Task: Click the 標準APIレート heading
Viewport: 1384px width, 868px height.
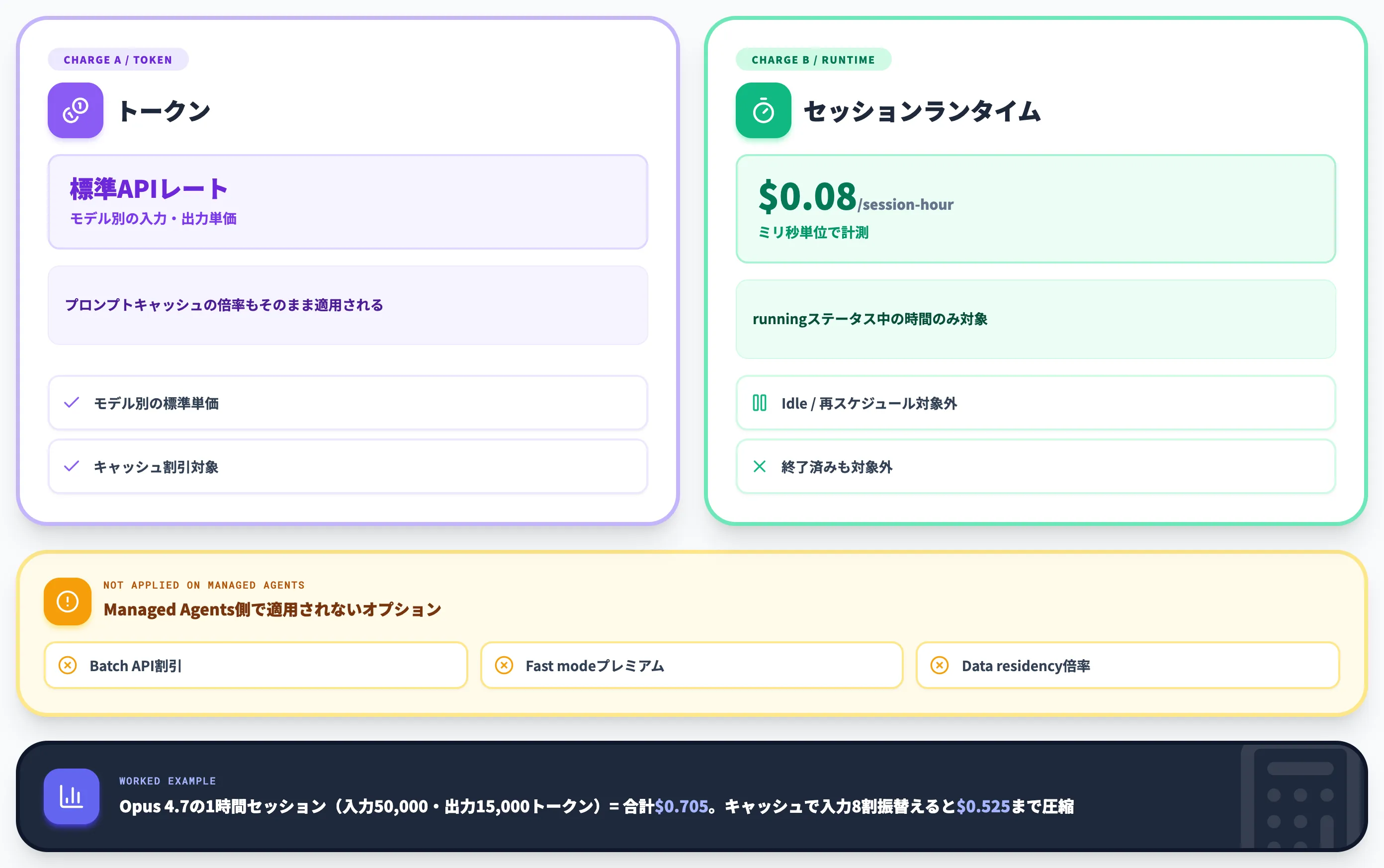Action: pos(149,189)
